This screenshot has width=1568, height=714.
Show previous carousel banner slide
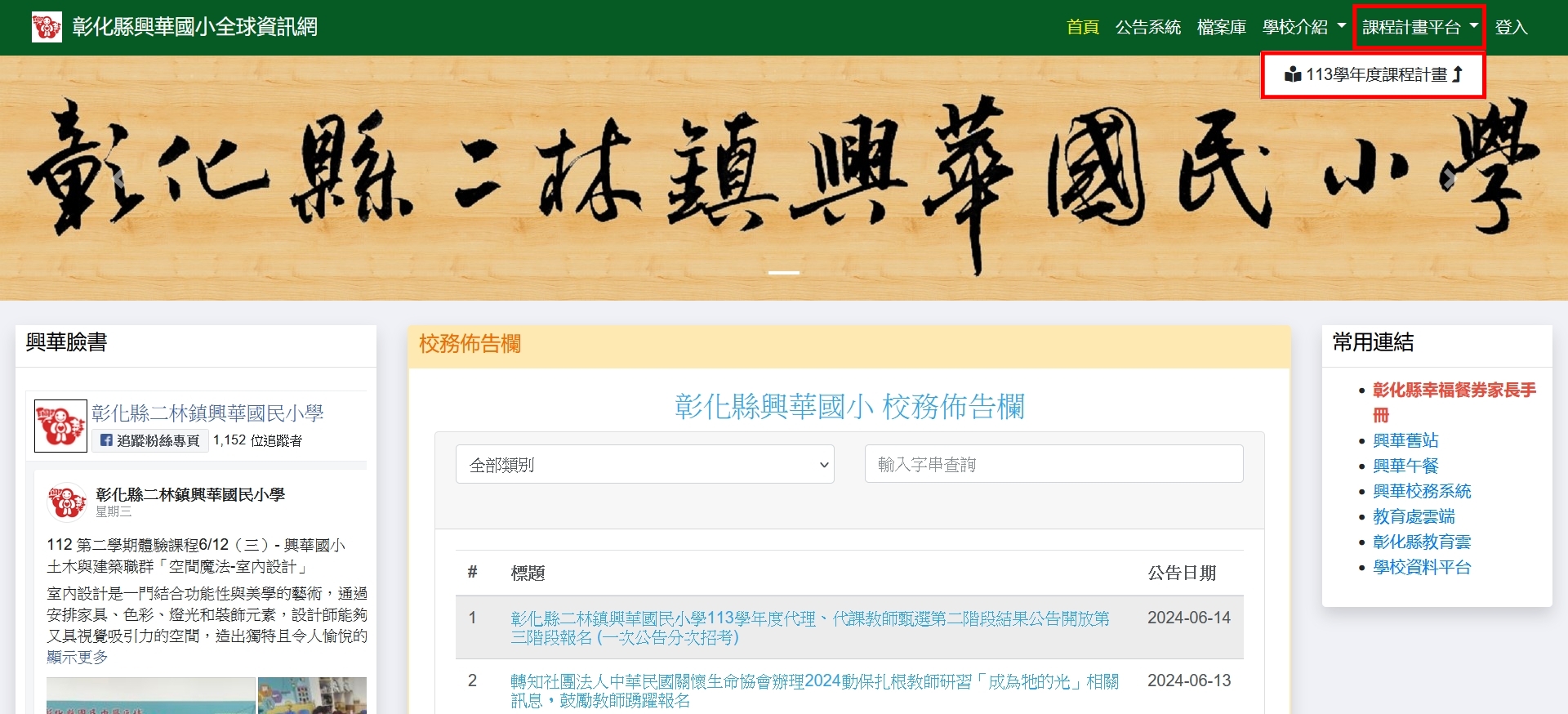point(118,178)
